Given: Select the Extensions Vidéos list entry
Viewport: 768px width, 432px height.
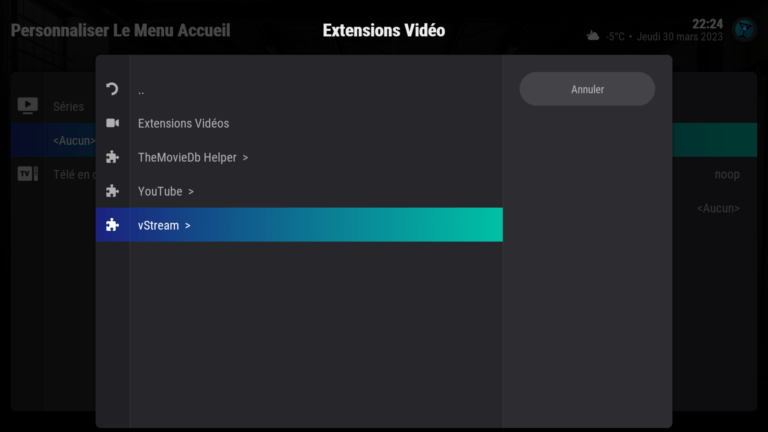Looking at the screenshot, I should click(x=183, y=123).
